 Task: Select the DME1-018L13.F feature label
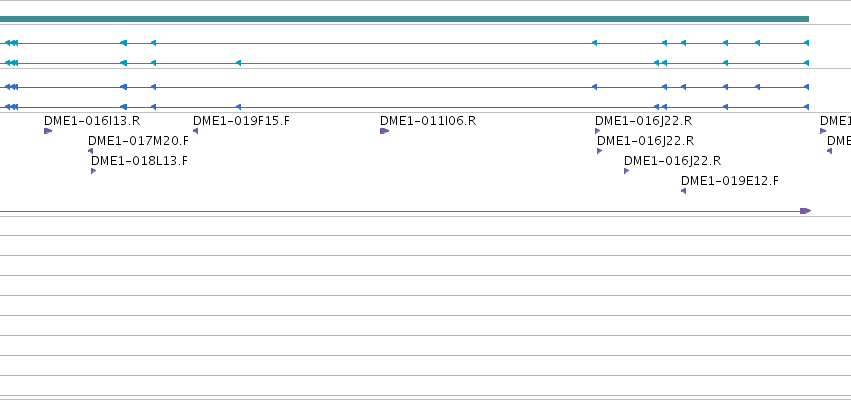pos(139,161)
